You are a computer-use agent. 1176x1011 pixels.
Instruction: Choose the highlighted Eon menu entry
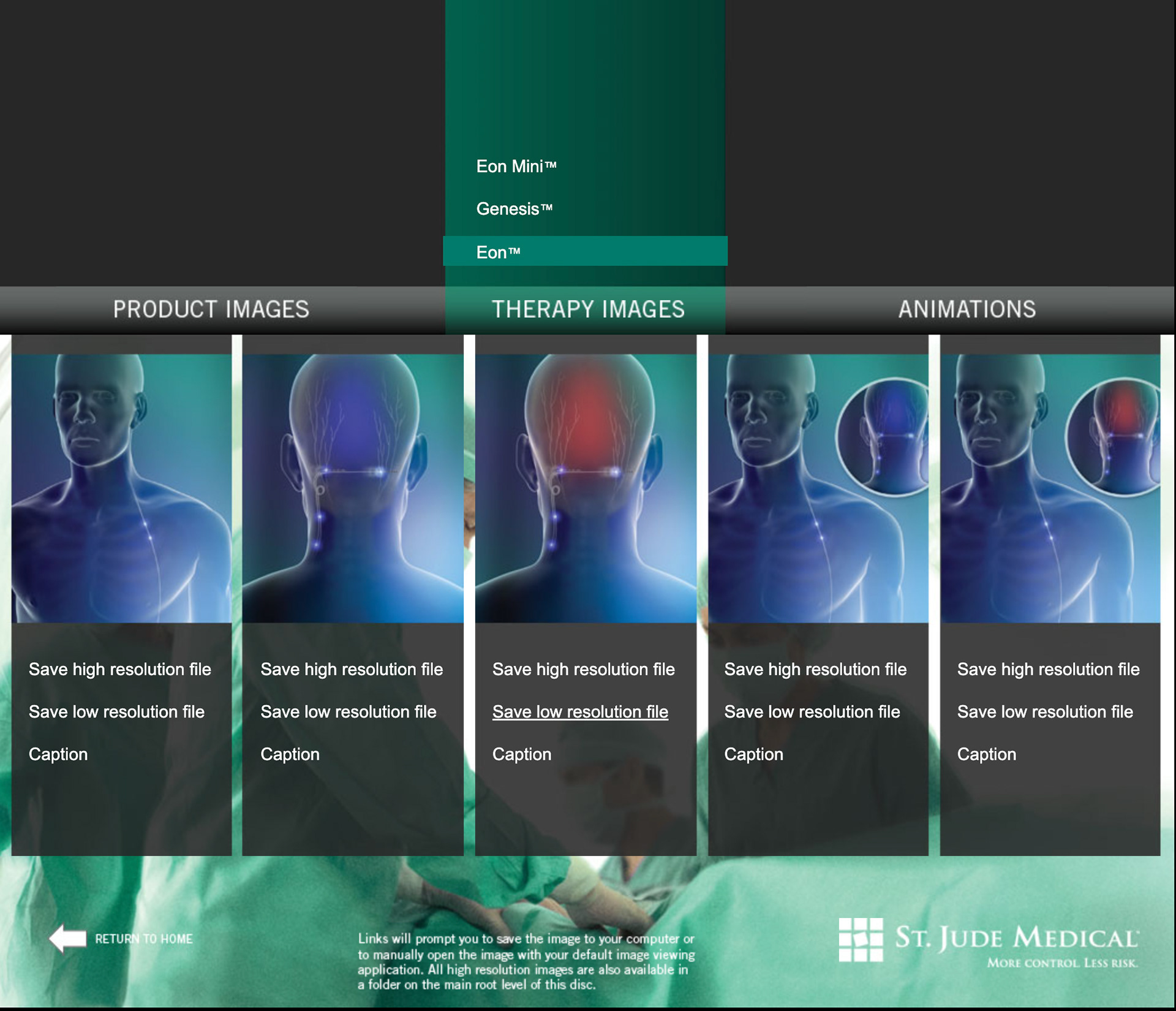497,252
